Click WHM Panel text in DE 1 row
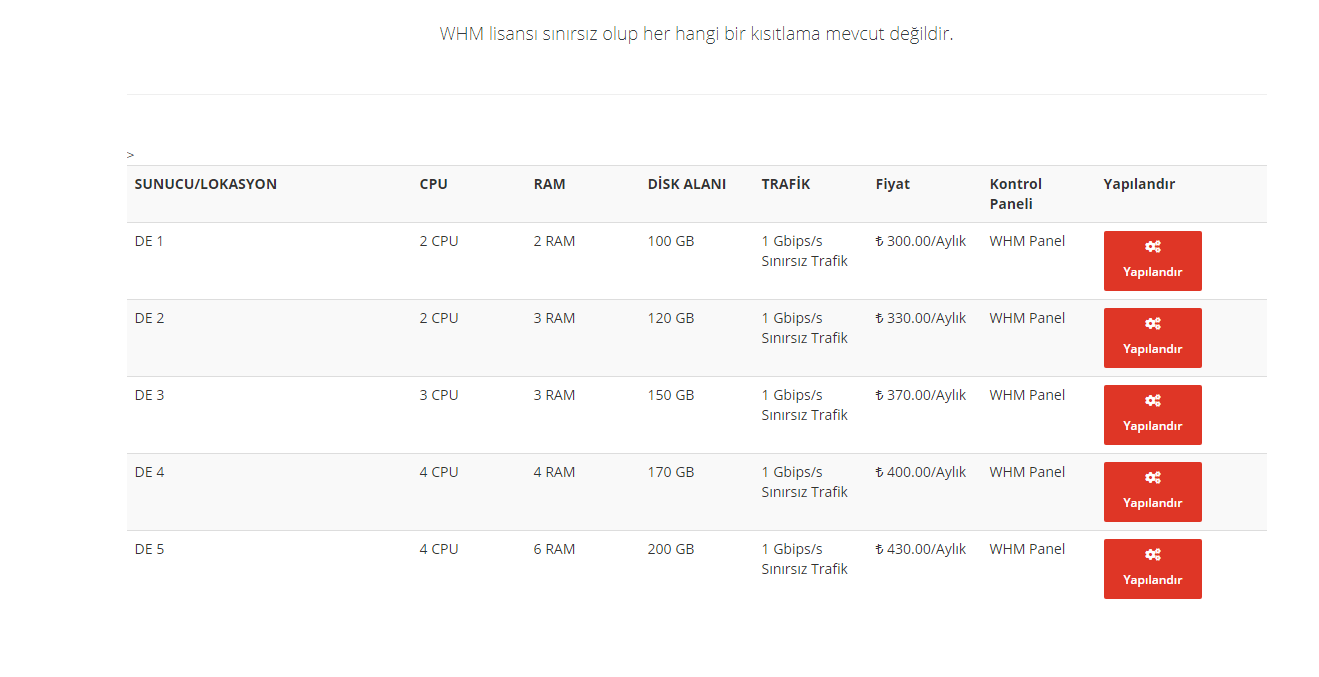The image size is (1319, 677). pyautogui.click(x=1028, y=241)
